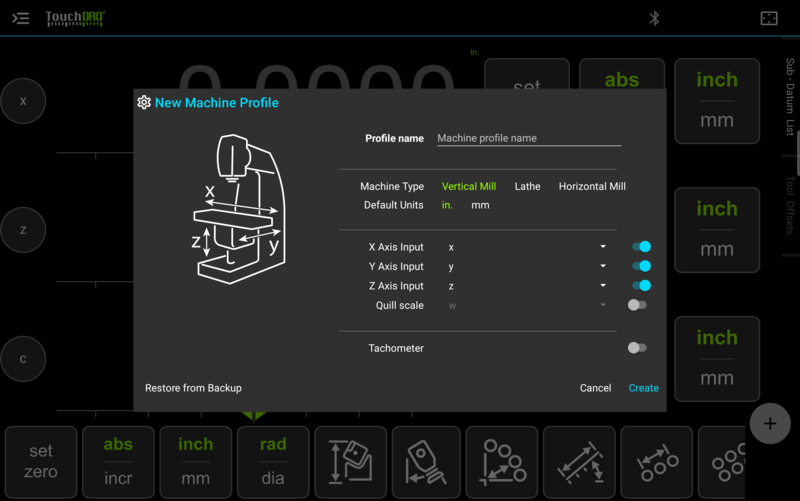Open the hole coordinates layout icon
This screenshot has height=501, width=800.
502,462
